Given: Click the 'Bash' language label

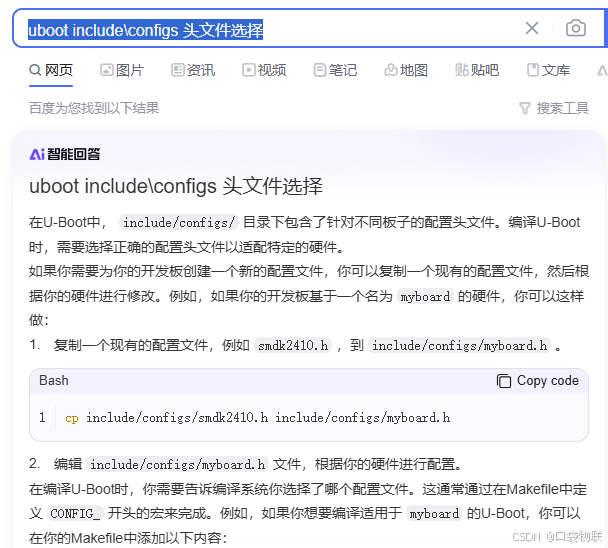Looking at the screenshot, I should 54,380.
